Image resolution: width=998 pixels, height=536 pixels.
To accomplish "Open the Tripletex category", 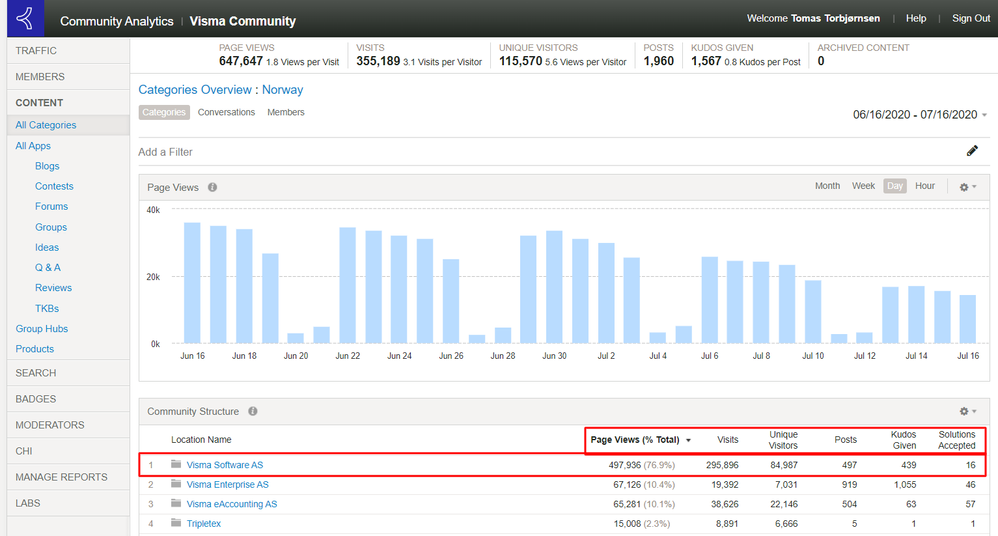I will tap(204, 523).
